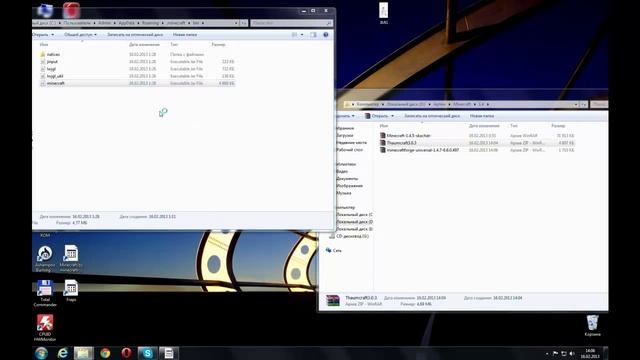
Task: Open the 'CD-дисковод' drive in the sidebar
Action: [349, 236]
